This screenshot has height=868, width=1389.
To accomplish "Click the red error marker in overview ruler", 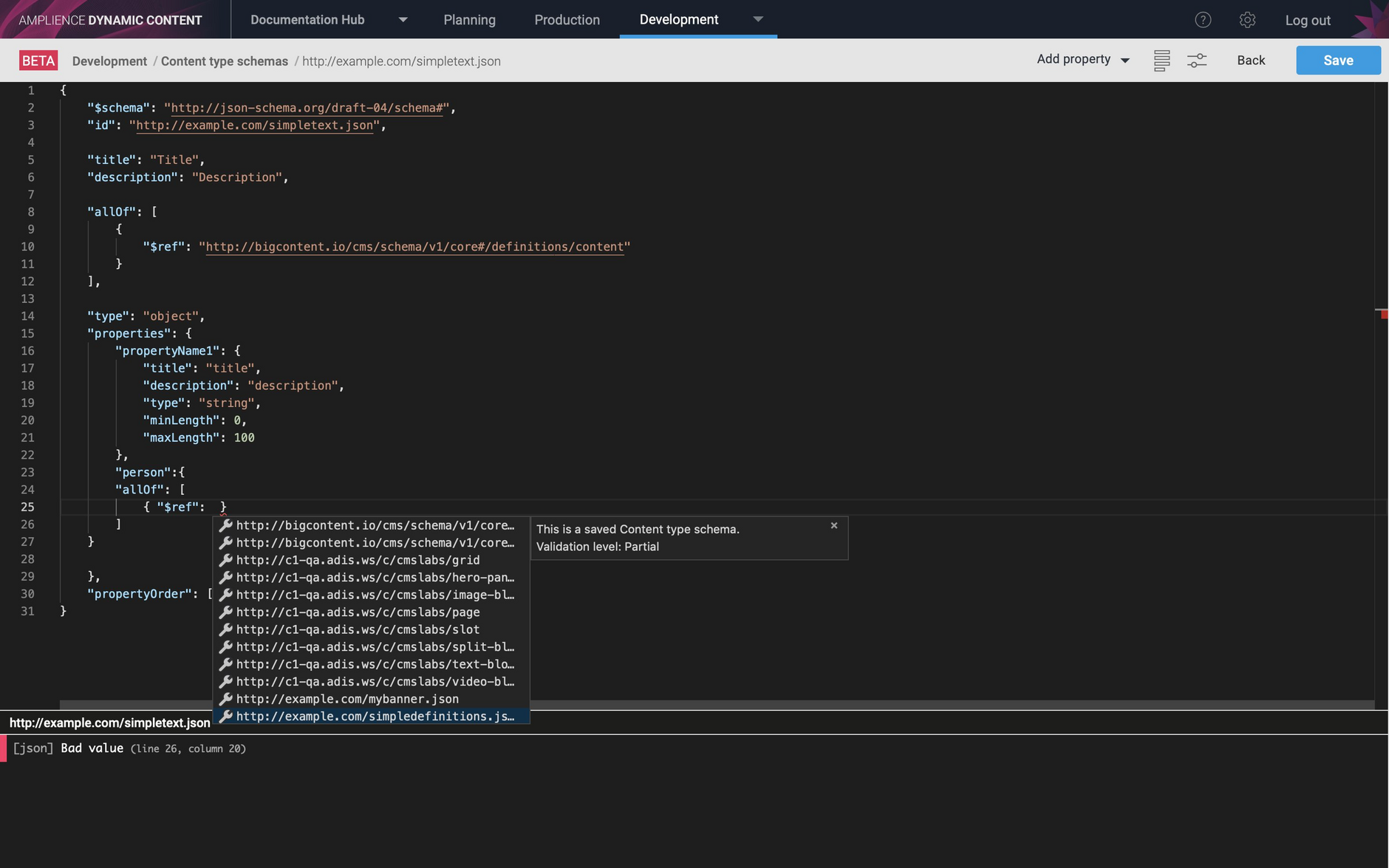I will coord(1384,314).
